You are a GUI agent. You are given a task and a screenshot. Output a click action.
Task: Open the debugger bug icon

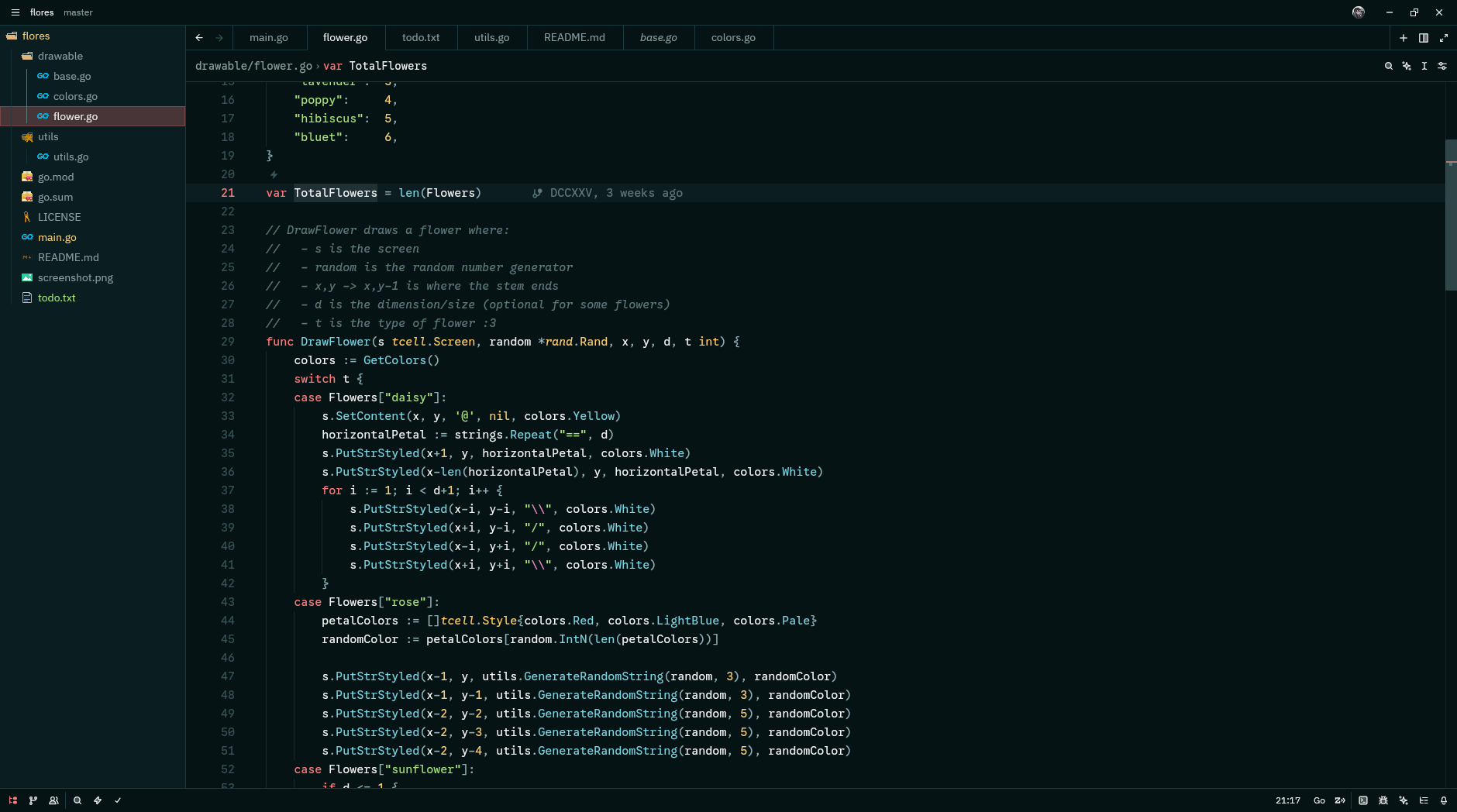pyautogui.click(x=1383, y=800)
